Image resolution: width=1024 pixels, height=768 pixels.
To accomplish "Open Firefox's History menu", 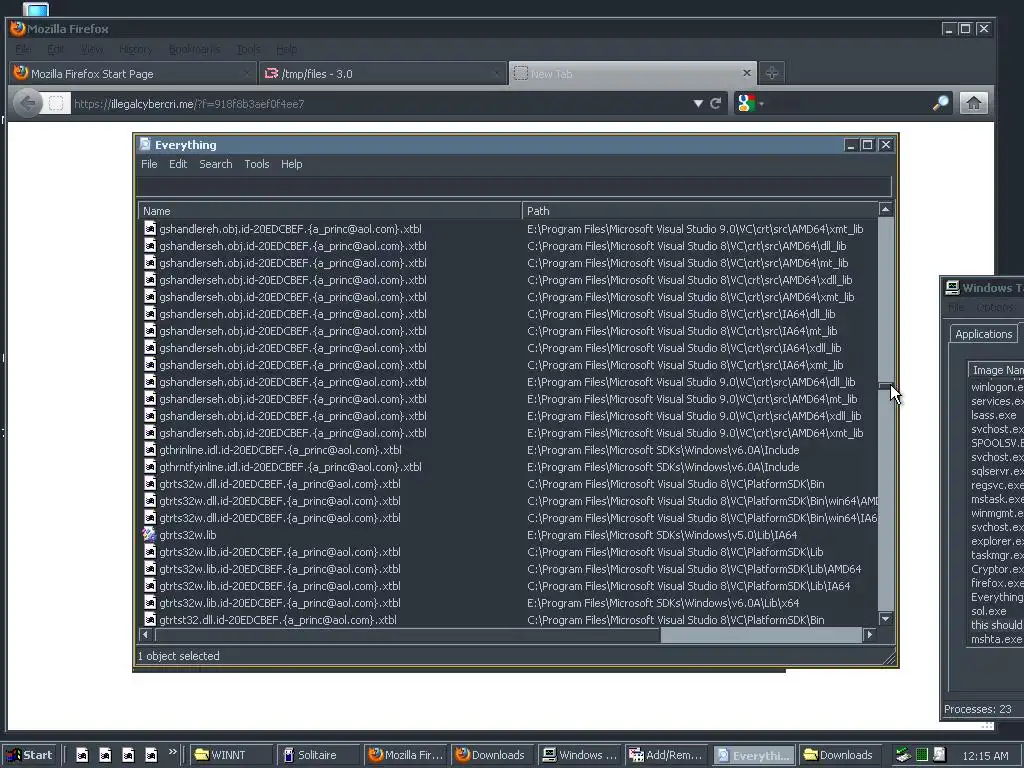I will click(135, 49).
